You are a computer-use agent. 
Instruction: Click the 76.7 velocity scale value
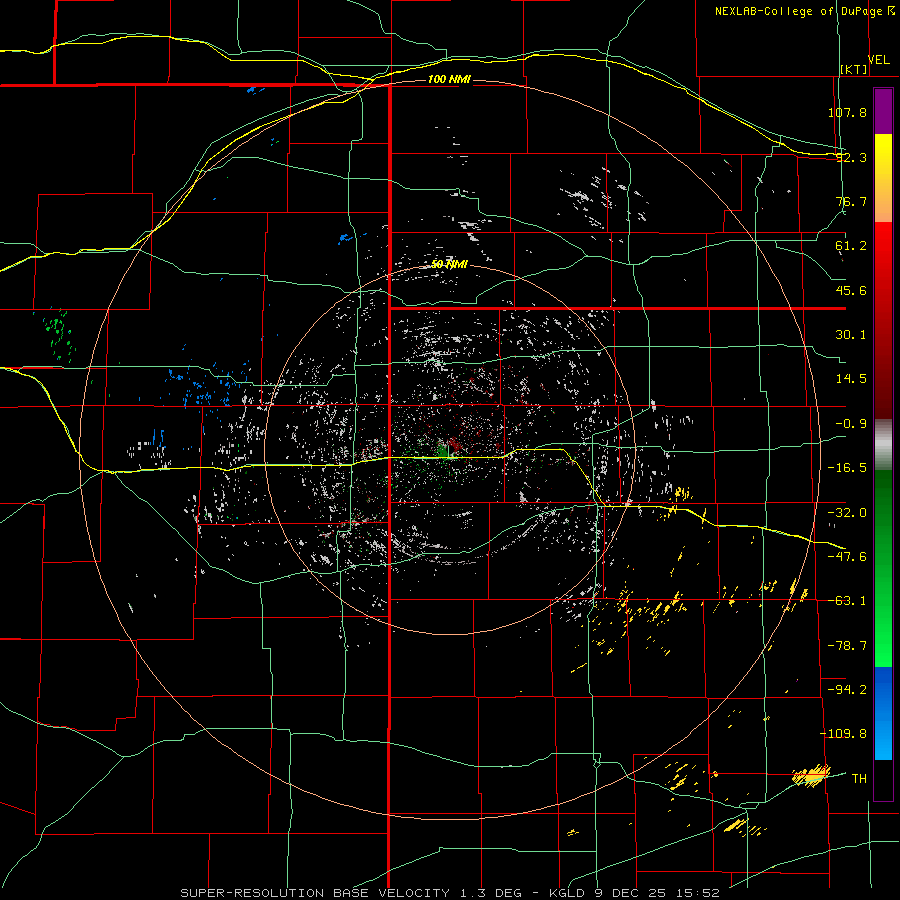pyautogui.click(x=851, y=201)
